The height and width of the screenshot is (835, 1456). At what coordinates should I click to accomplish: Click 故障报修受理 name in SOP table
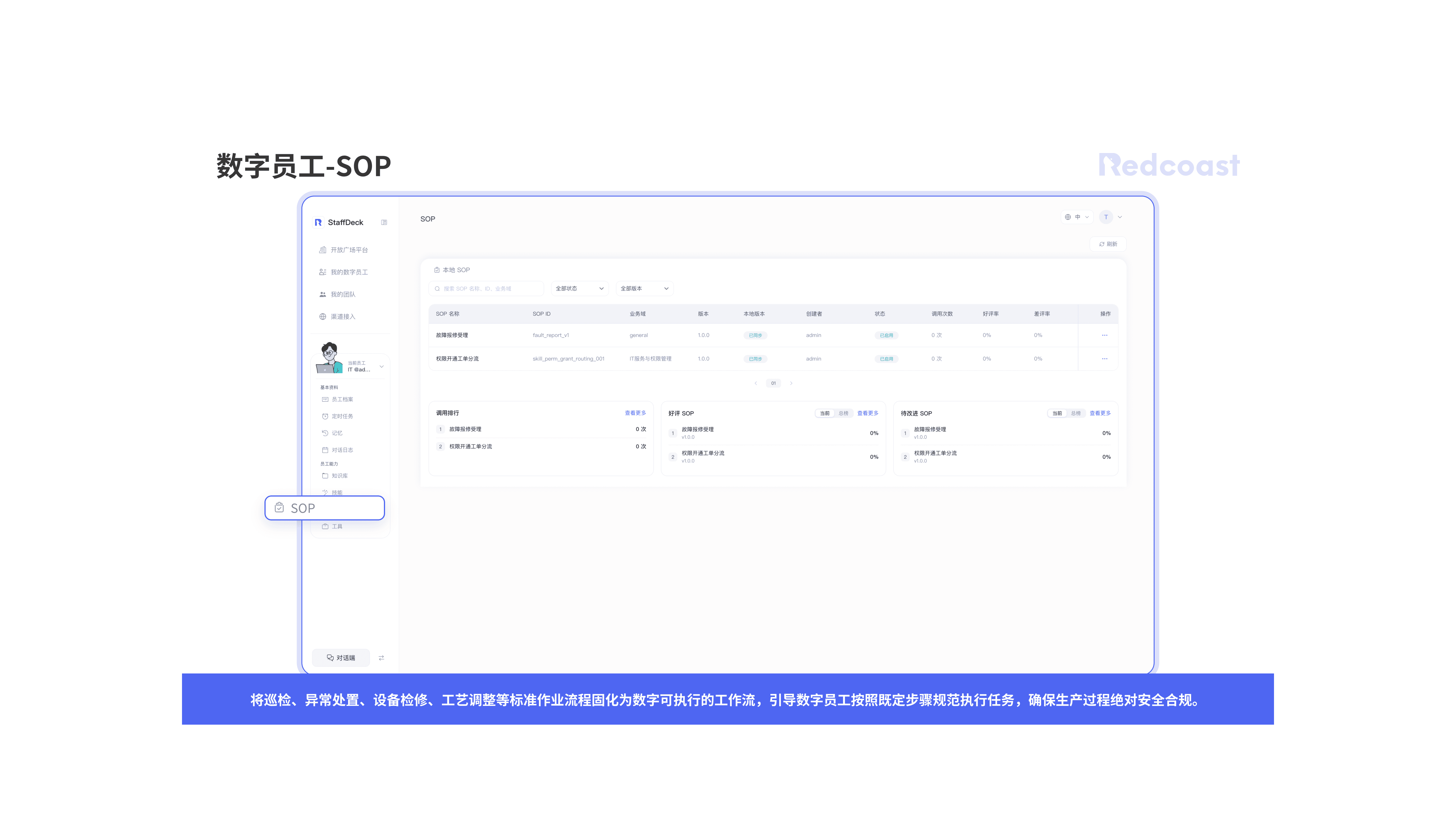(x=452, y=336)
